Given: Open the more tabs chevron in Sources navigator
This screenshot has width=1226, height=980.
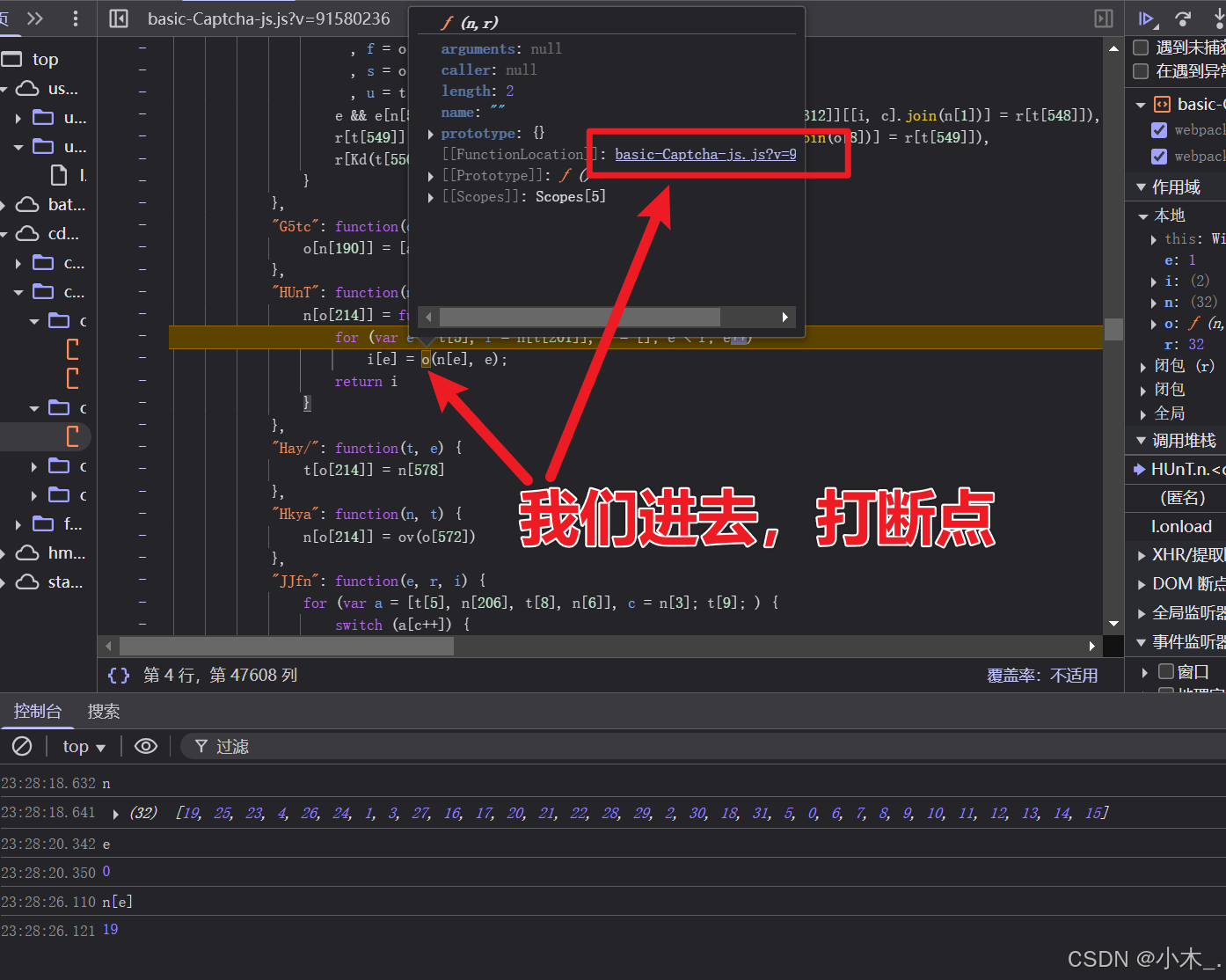Looking at the screenshot, I should point(35,18).
